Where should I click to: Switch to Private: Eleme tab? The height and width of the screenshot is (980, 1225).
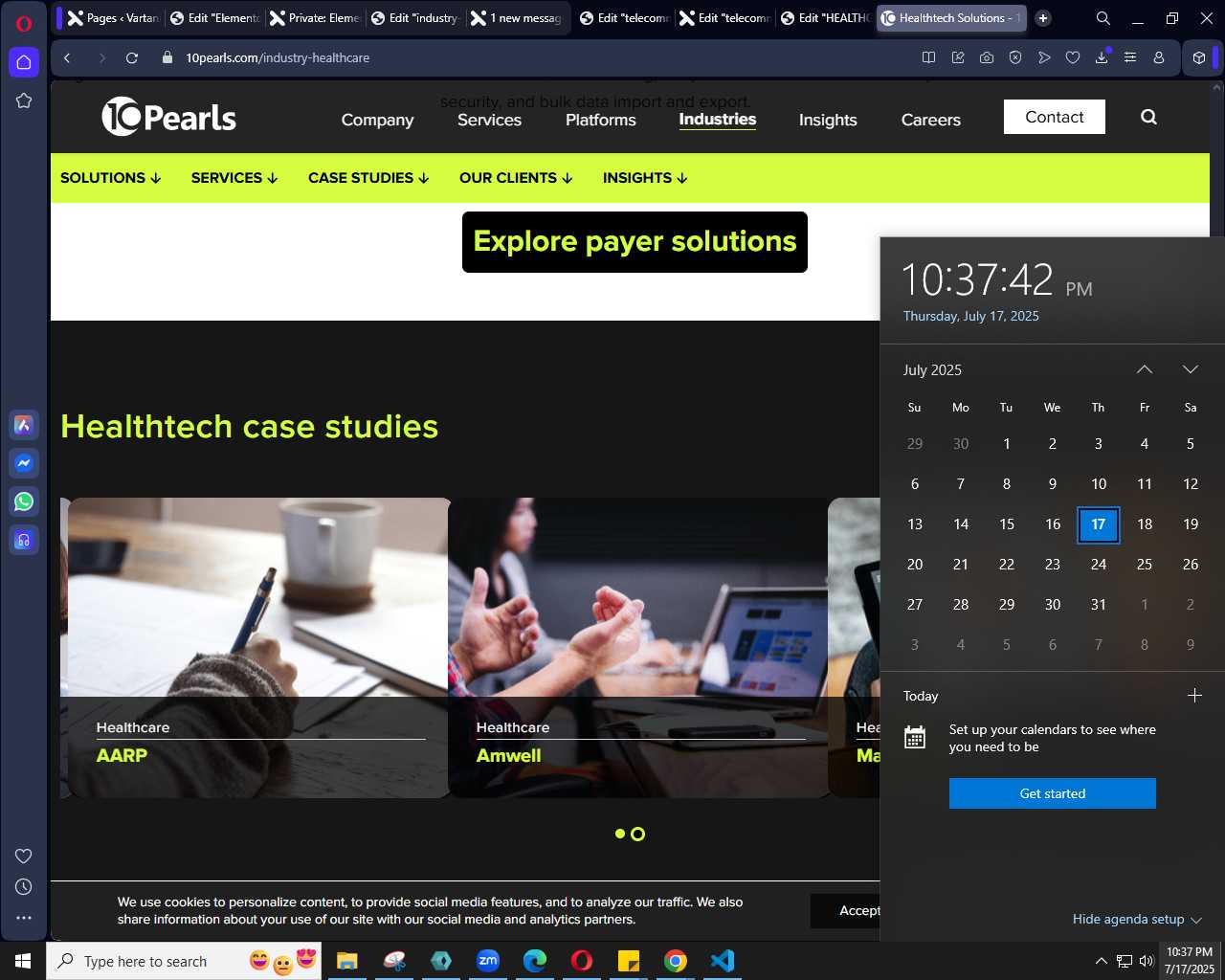pos(315,18)
